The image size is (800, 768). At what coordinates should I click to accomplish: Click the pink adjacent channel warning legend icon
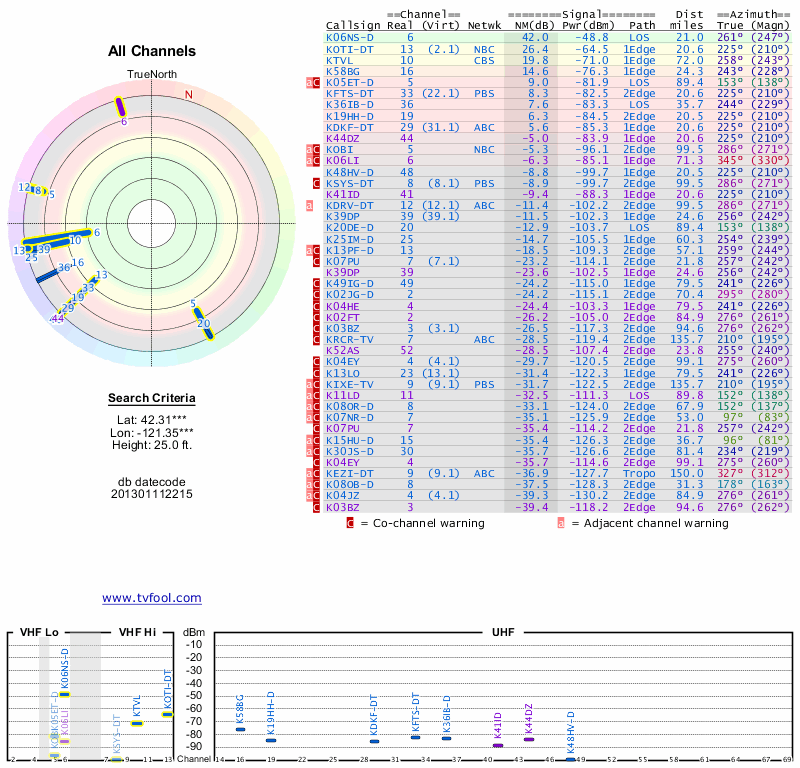(x=561, y=522)
